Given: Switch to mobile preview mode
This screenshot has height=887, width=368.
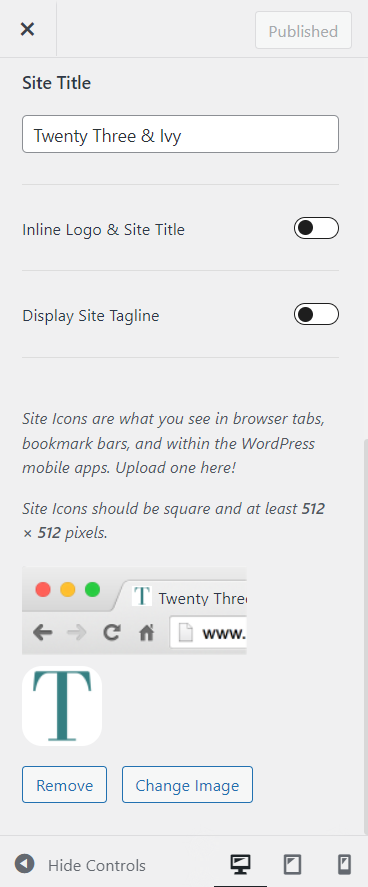Looking at the screenshot, I should (344, 864).
